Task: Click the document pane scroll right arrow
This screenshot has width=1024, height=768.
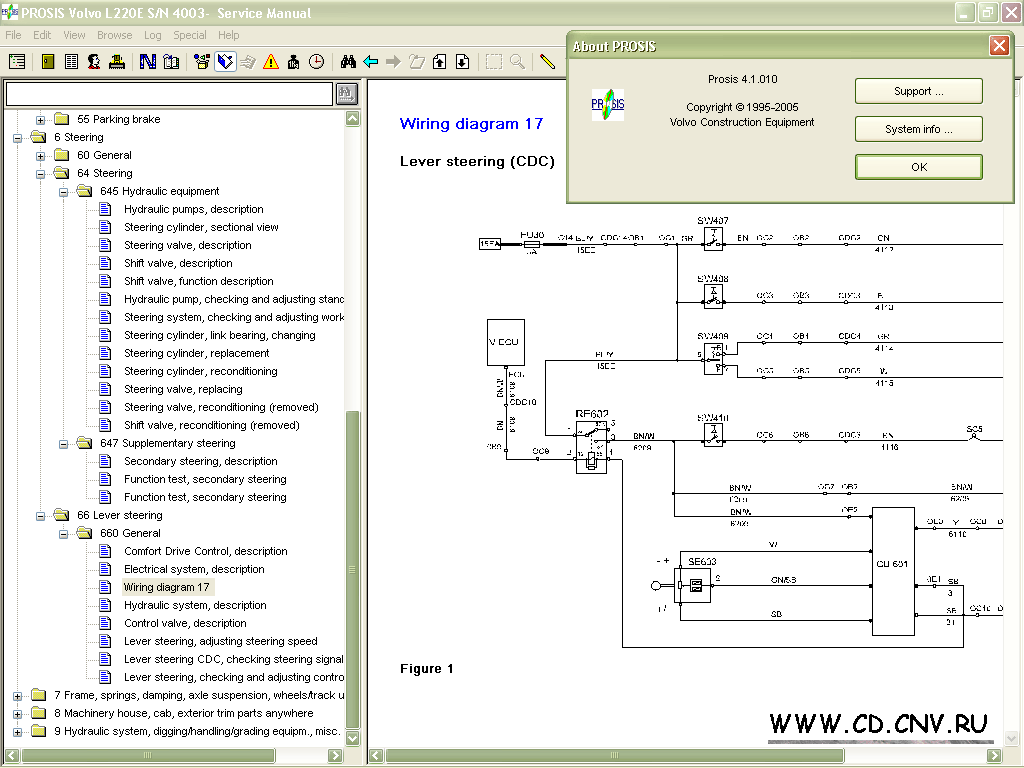Action: pyautogui.click(x=994, y=756)
